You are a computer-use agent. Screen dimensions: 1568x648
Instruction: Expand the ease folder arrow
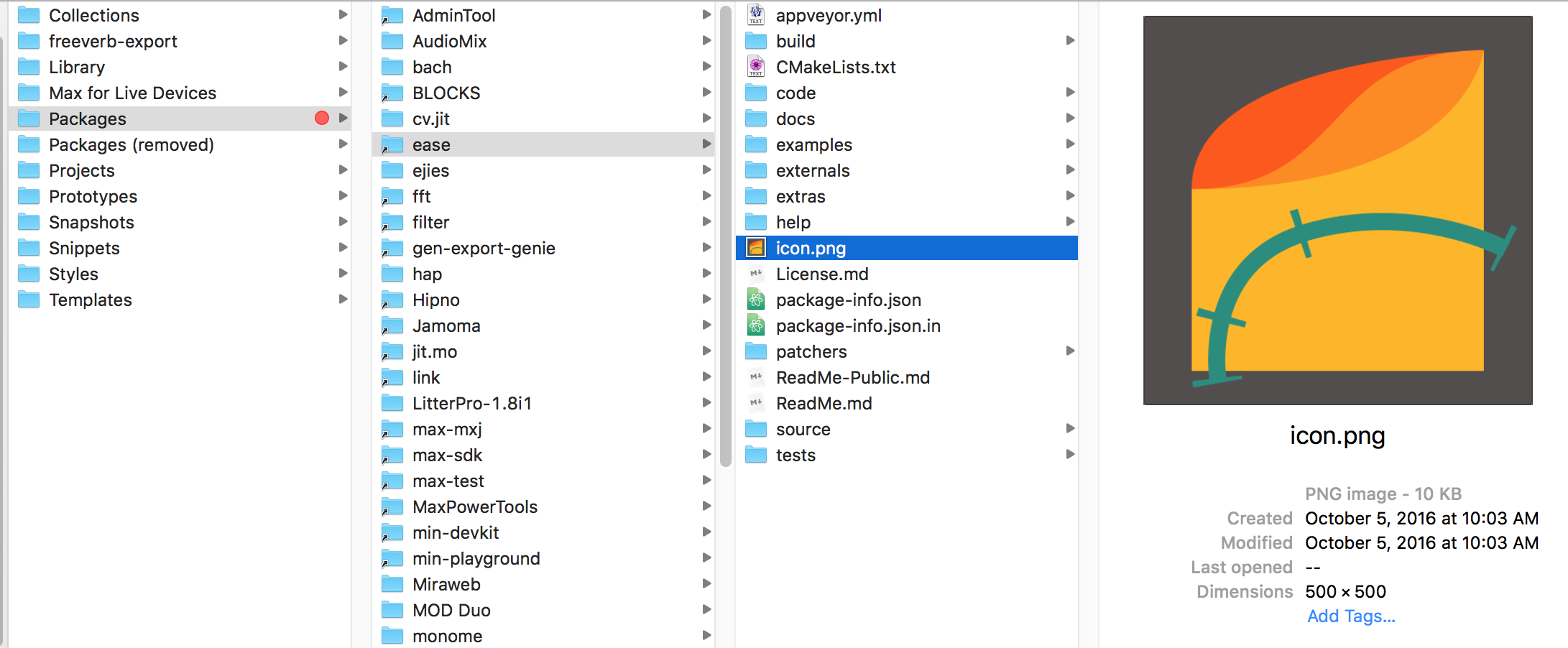(x=706, y=144)
